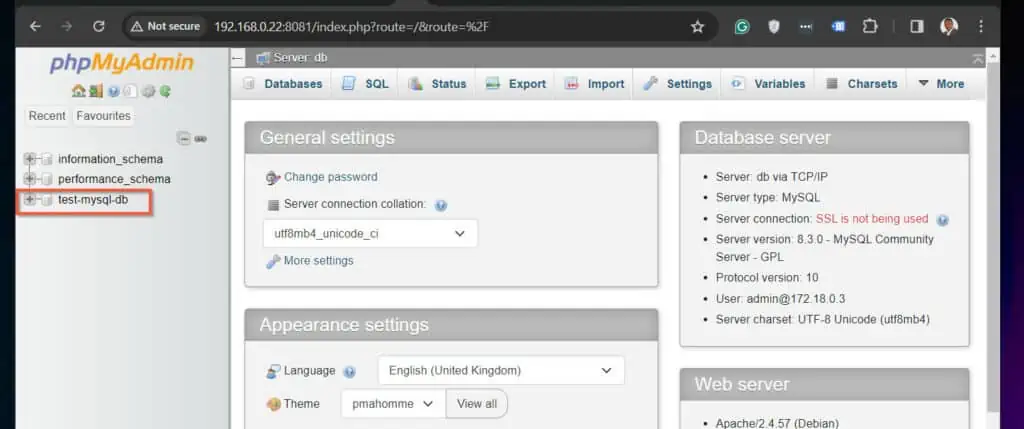
Task: Click the log out door icon
Action: coord(96,91)
